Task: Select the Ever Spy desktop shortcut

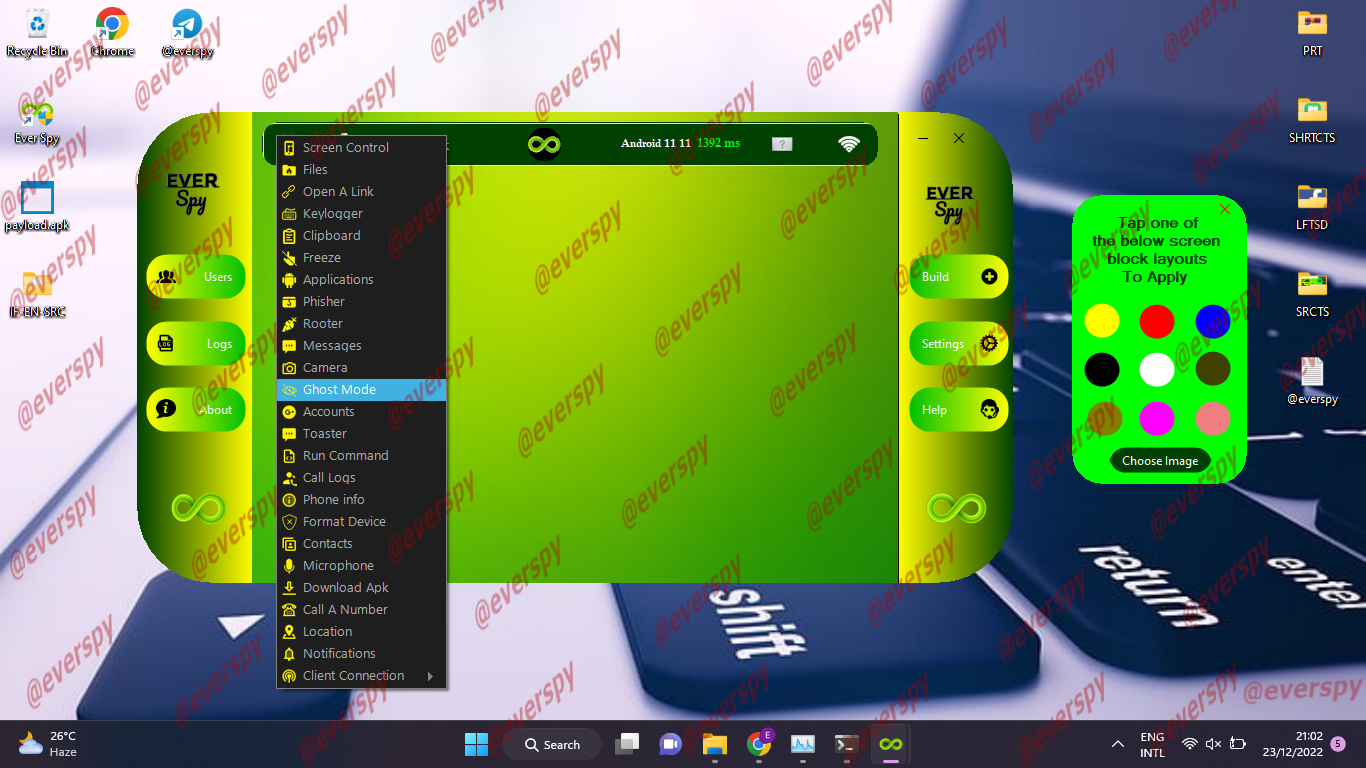Action: 37,122
